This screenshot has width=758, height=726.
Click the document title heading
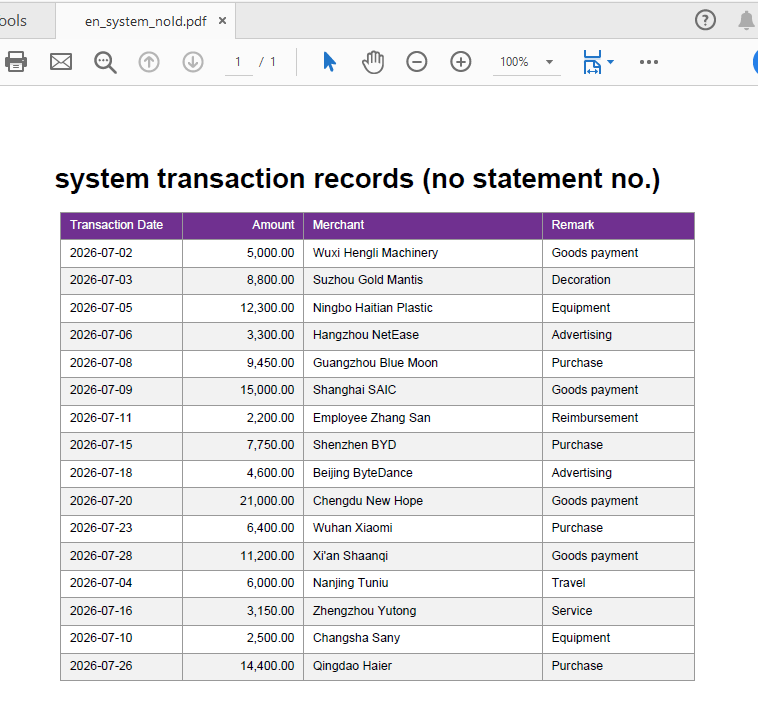click(x=357, y=179)
